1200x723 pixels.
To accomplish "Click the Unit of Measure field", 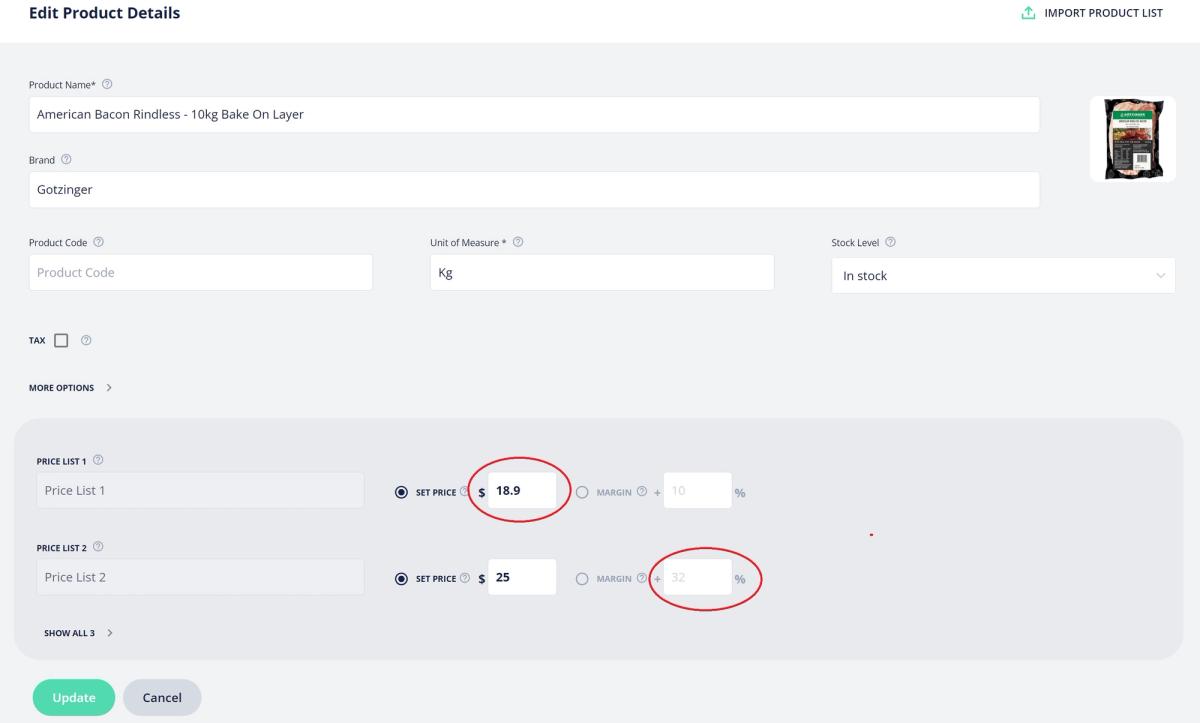I will click(x=602, y=272).
